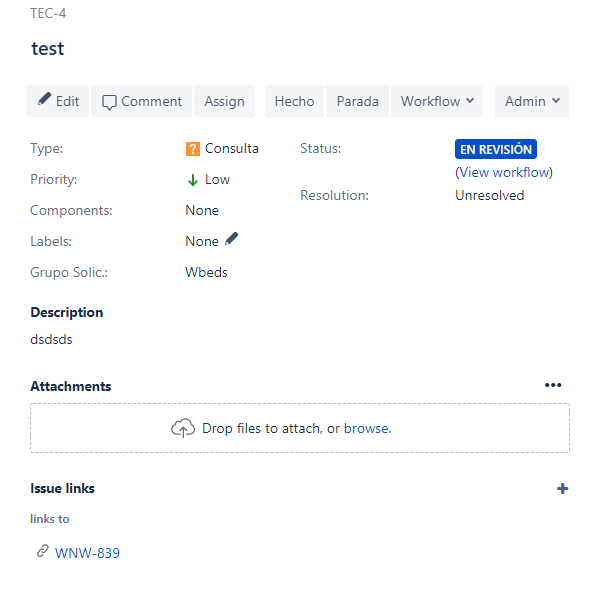Click the Edit button
Screen dimensions: 589x604
click(x=57, y=101)
